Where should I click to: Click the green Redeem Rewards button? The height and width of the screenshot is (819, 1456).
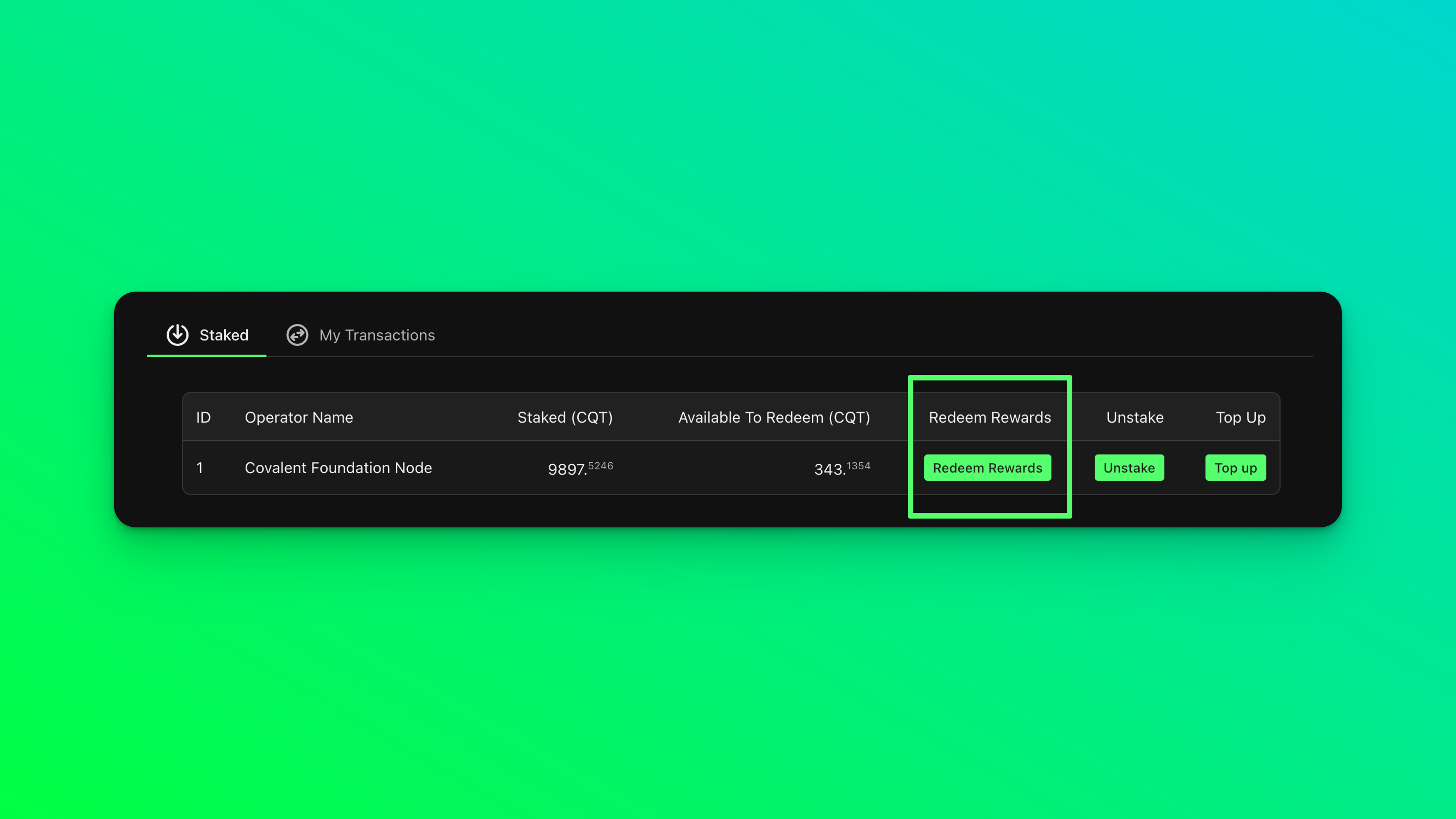tap(987, 468)
